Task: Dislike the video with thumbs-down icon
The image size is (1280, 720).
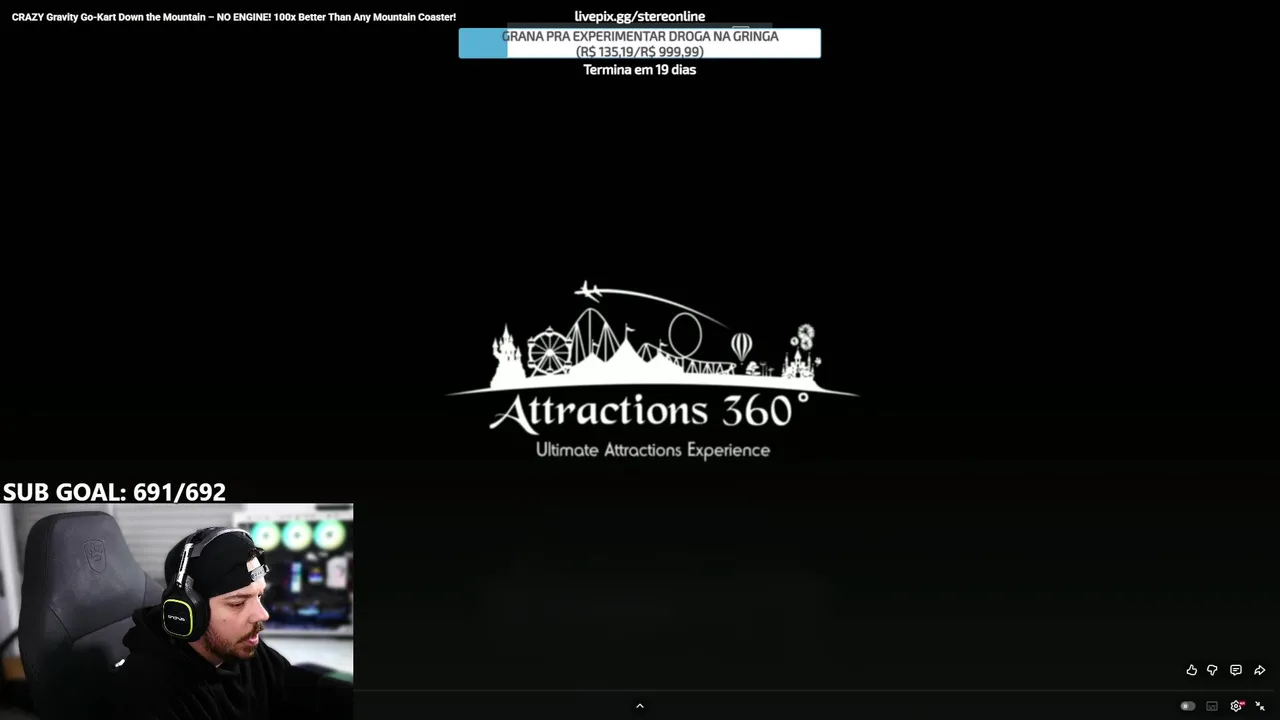Action: pyautogui.click(x=1212, y=670)
